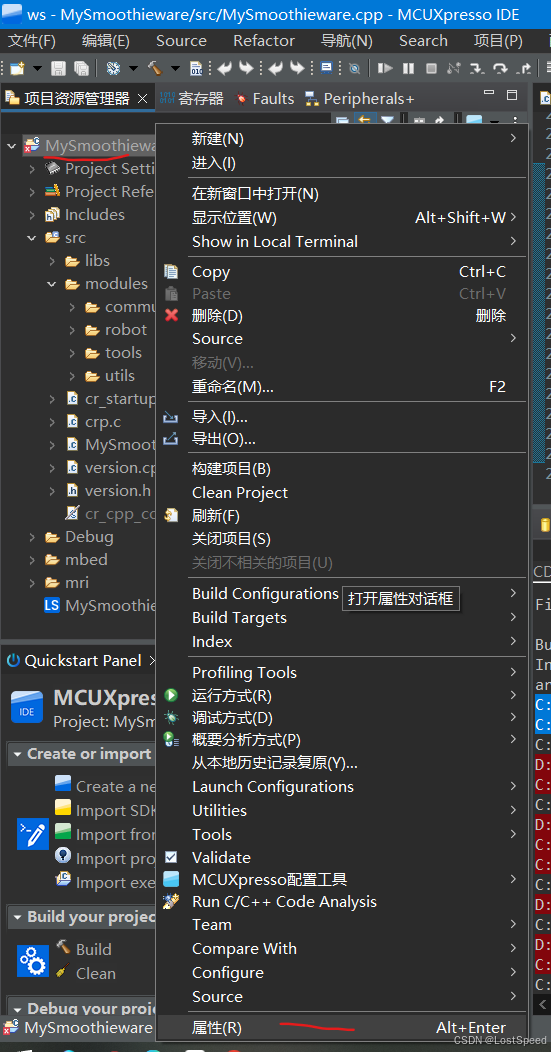Viewport: 551px width, 1052px height.
Task: Switch to the Faults tab
Action: 265,99
